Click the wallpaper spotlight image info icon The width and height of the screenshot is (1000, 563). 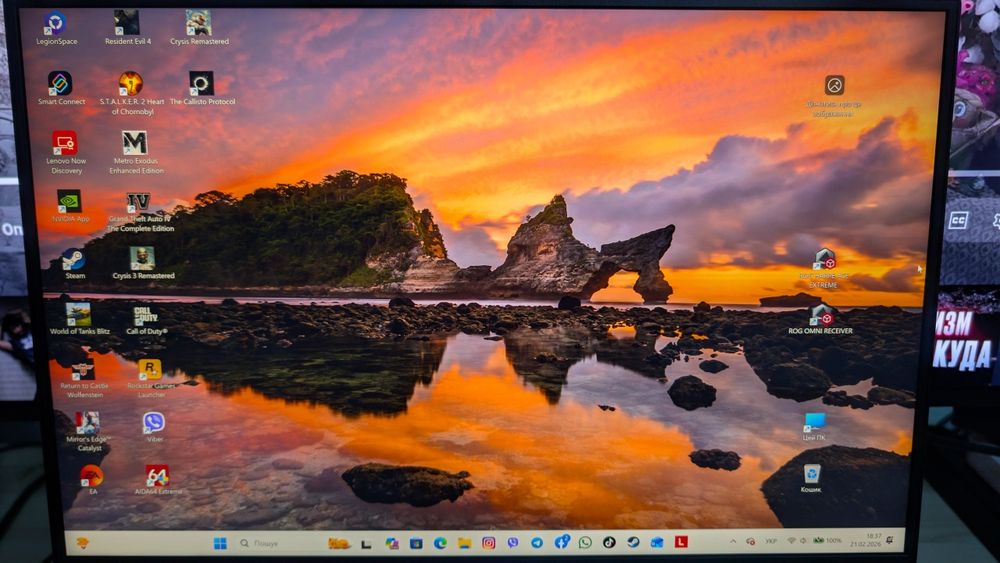click(834, 85)
